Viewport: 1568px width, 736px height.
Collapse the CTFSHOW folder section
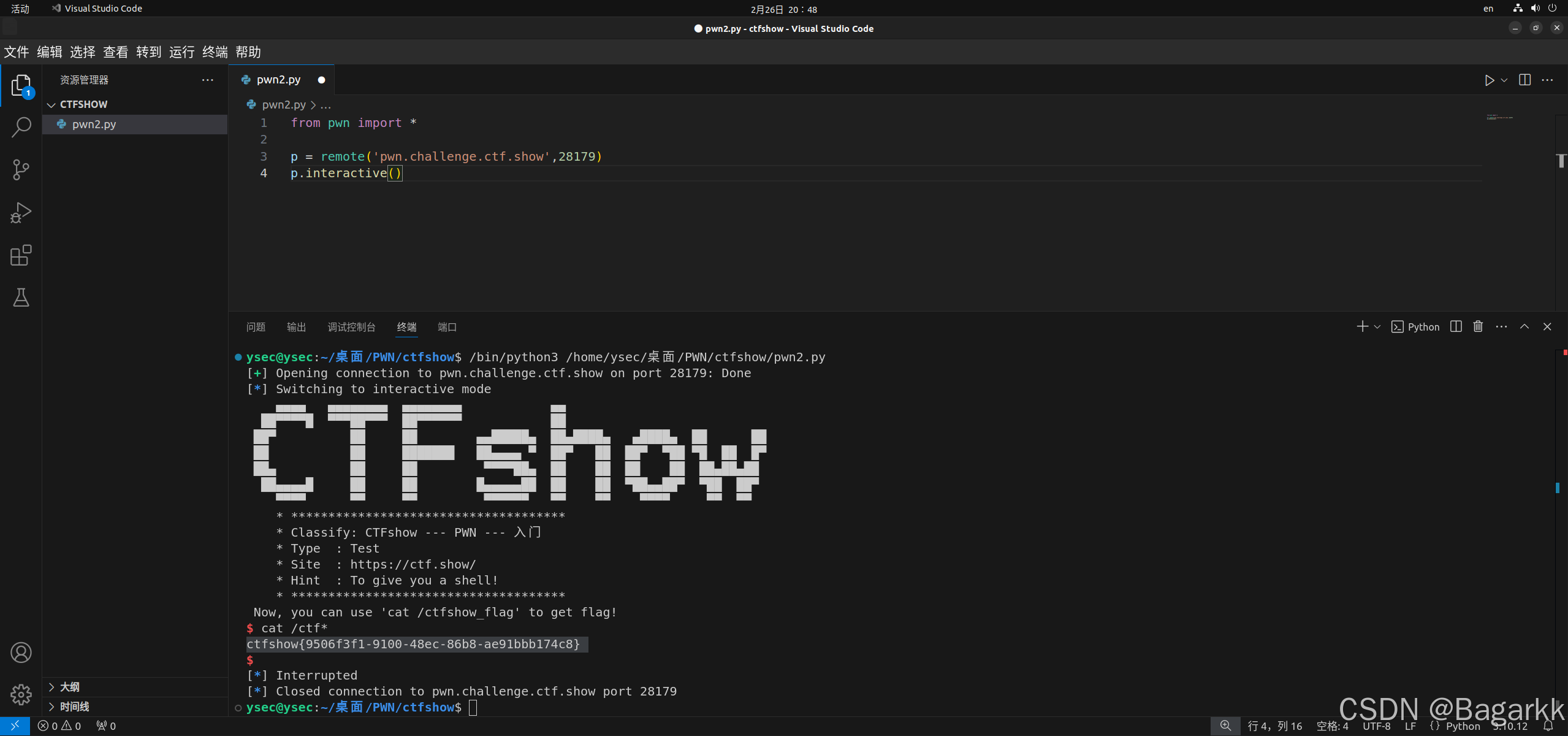(51, 105)
